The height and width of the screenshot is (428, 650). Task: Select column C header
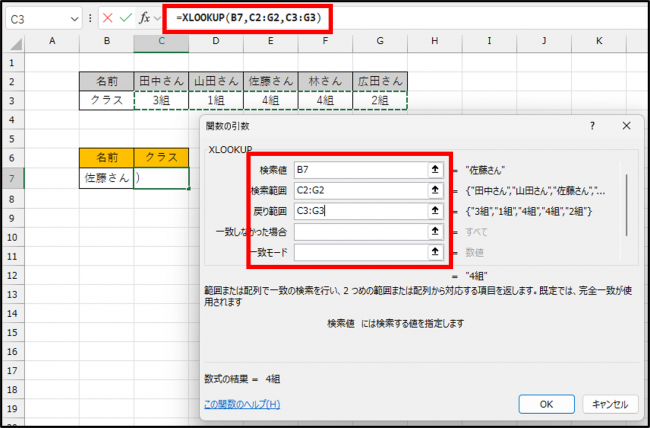tap(161, 41)
